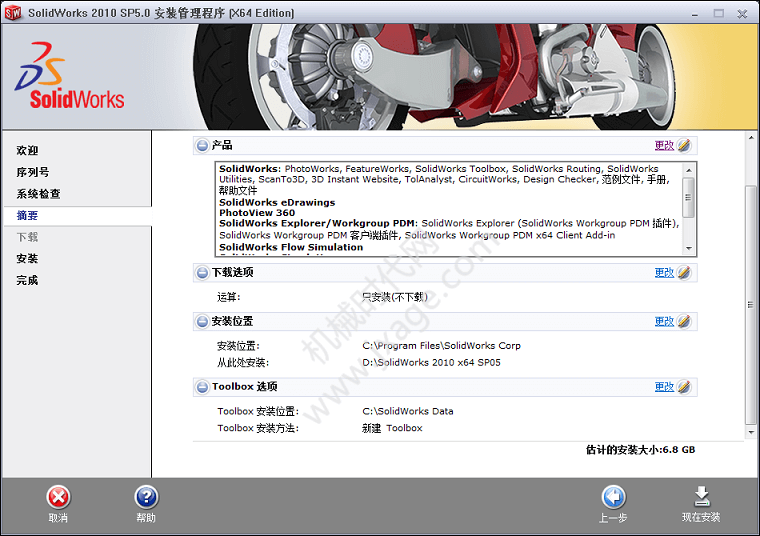The image size is (760, 536).
Task: Click install path C:\Program Files\SolidWorks Corp
Action: coord(441,346)
